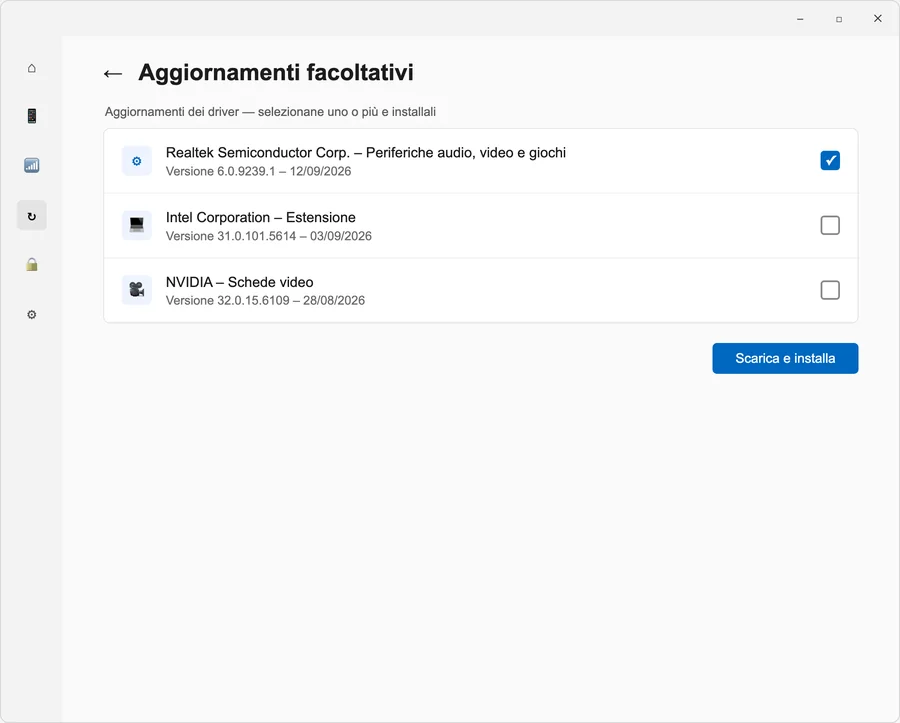Open the padlock privacy sidebar icon

coord(32,265)
